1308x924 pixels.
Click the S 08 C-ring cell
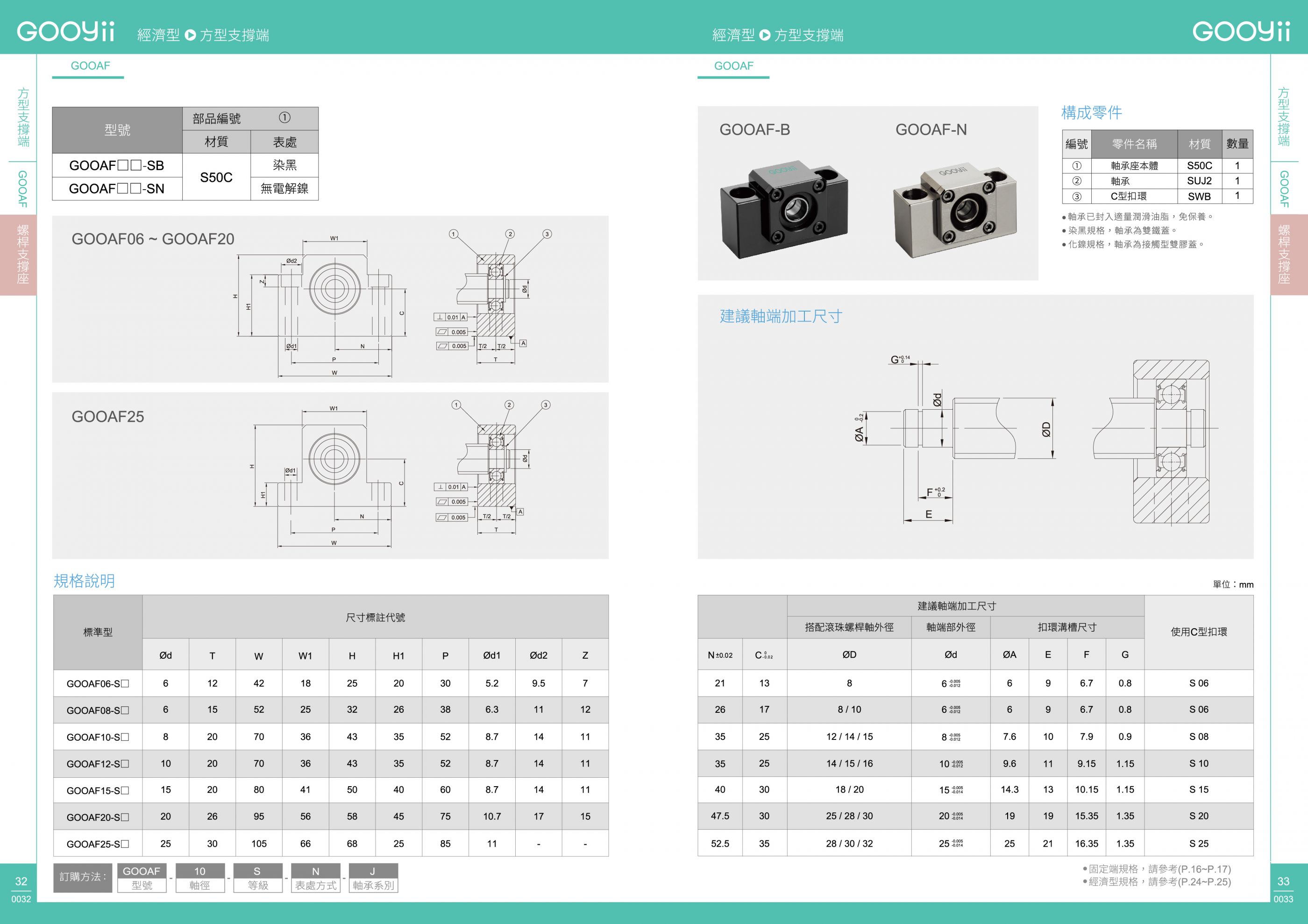(x=1199, y=737)
